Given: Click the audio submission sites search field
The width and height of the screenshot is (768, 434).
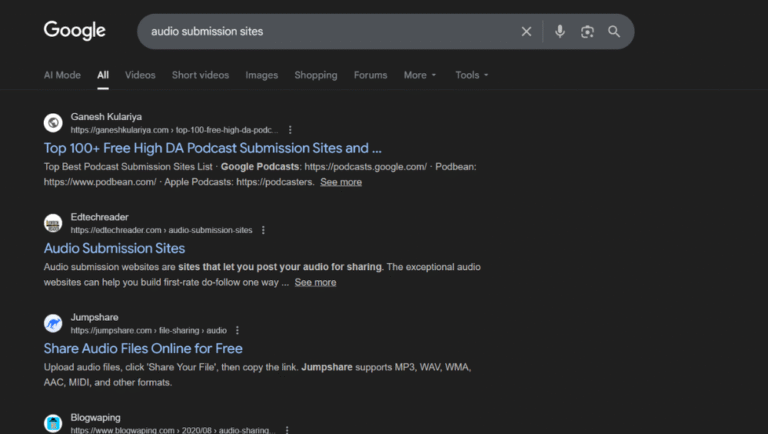Looking at the screenshot, I should (330, 32).
